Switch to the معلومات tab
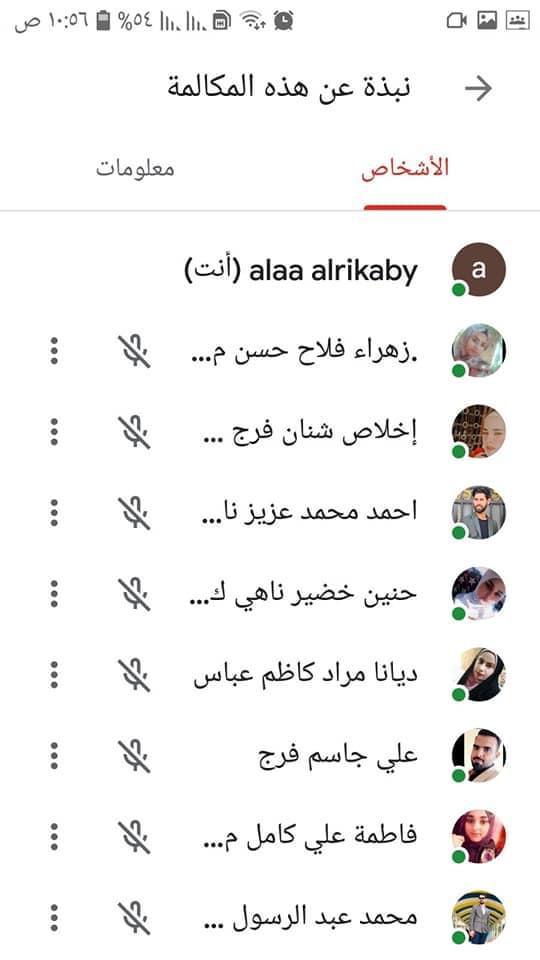This screenshot has height=960, width=540. [x=135, y=168]
